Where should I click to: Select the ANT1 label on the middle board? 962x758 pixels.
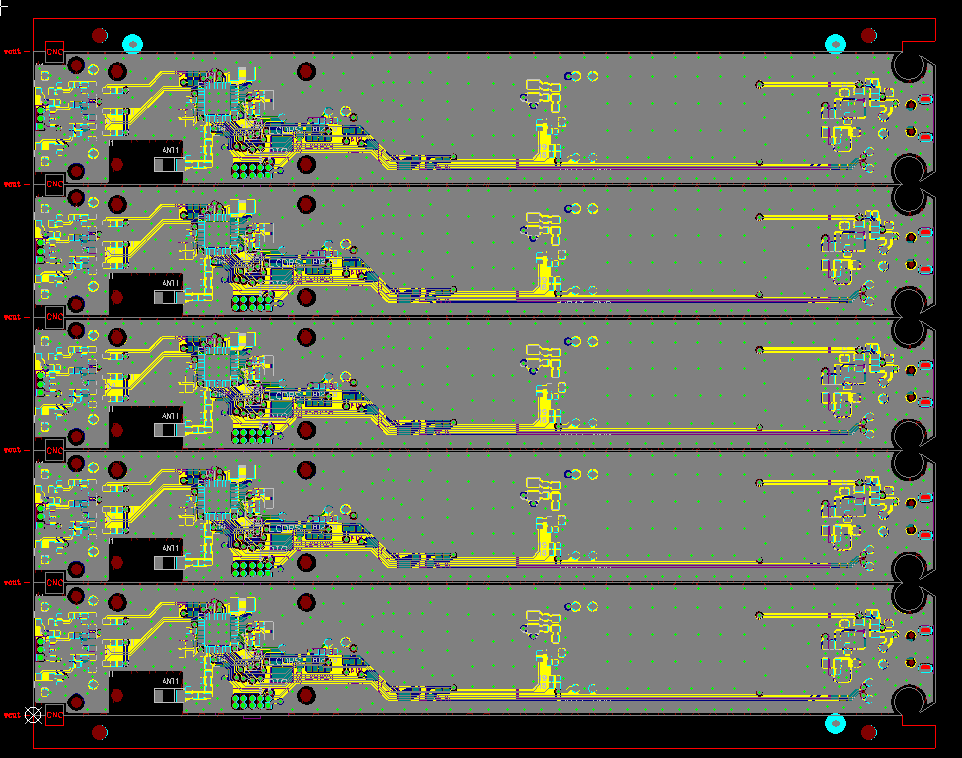(171, 416)
